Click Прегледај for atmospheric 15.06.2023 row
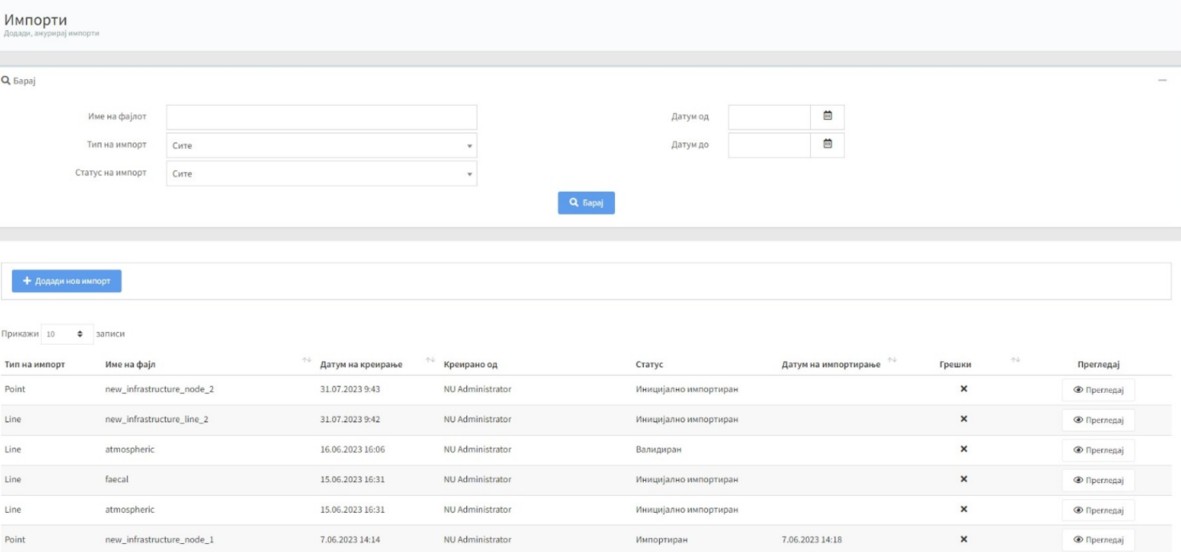The image size is (1181, 552). [1098, 510]
